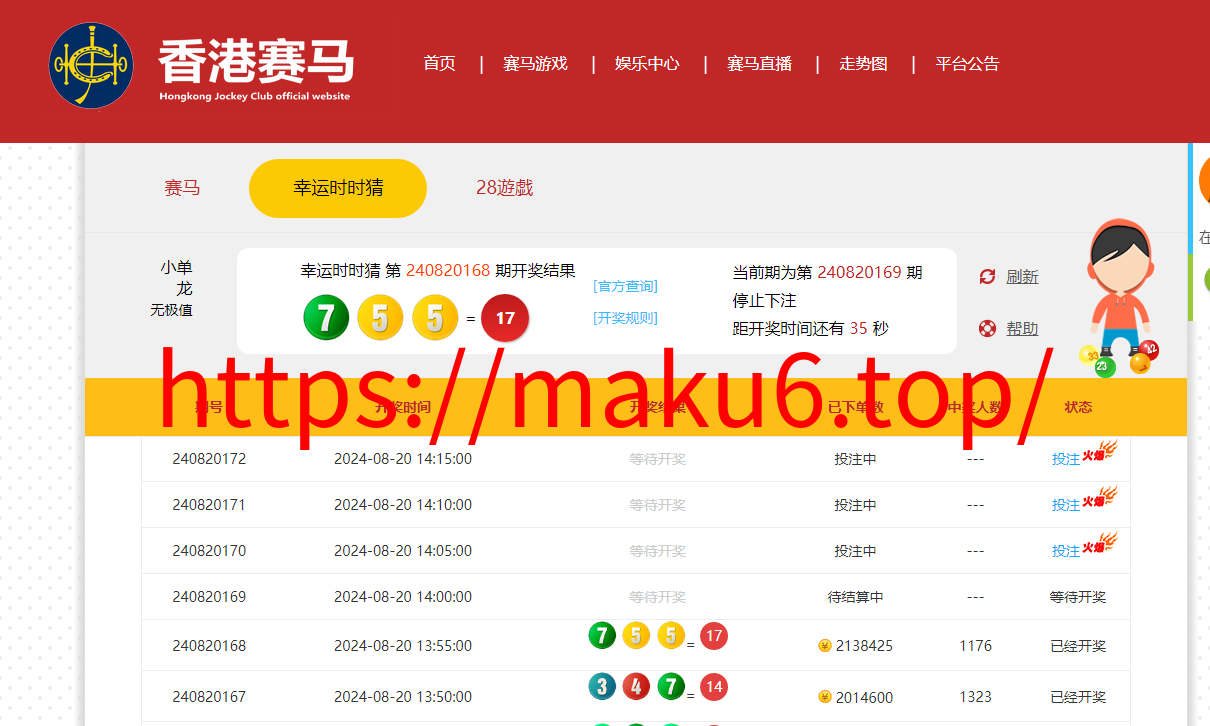Click the green 7 ball in latest result
The width and height of the screenshot is (1210, 726).
click(x=326, y=318)
